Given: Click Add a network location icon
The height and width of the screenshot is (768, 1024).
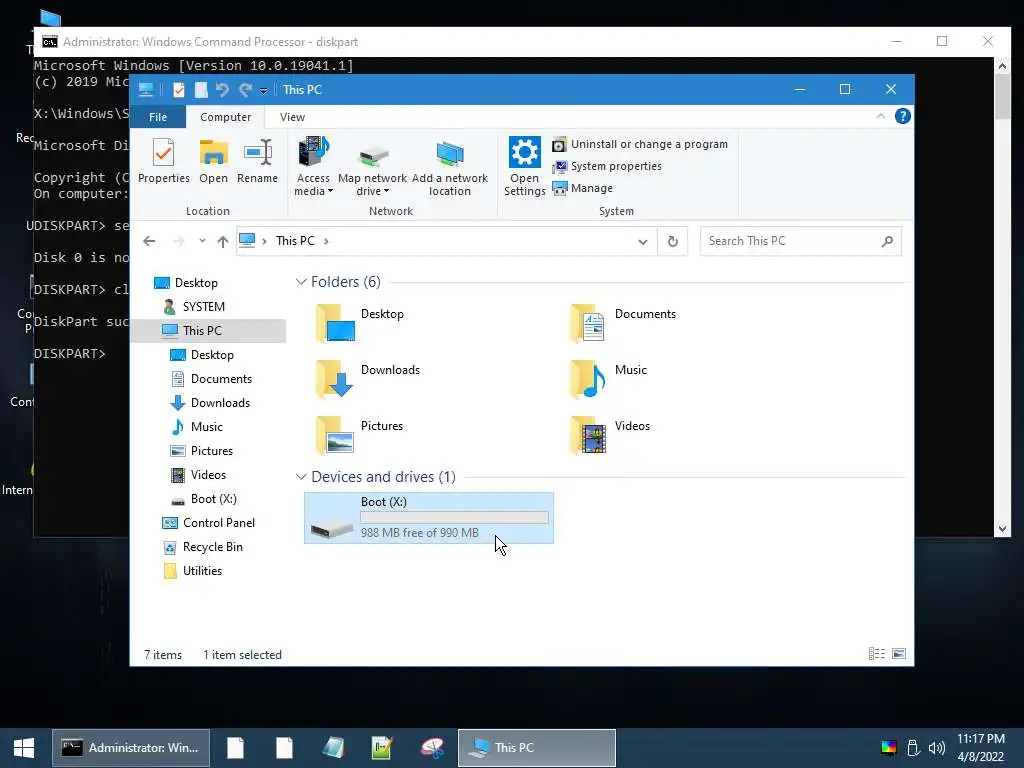Looking at the screenshot, I should click(449, 167).
